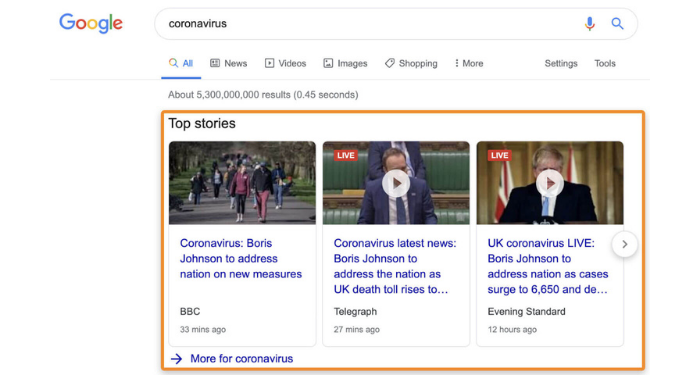The image size is (700, 375).
Task: Open the Images tab
Action: tap(346, 63)
